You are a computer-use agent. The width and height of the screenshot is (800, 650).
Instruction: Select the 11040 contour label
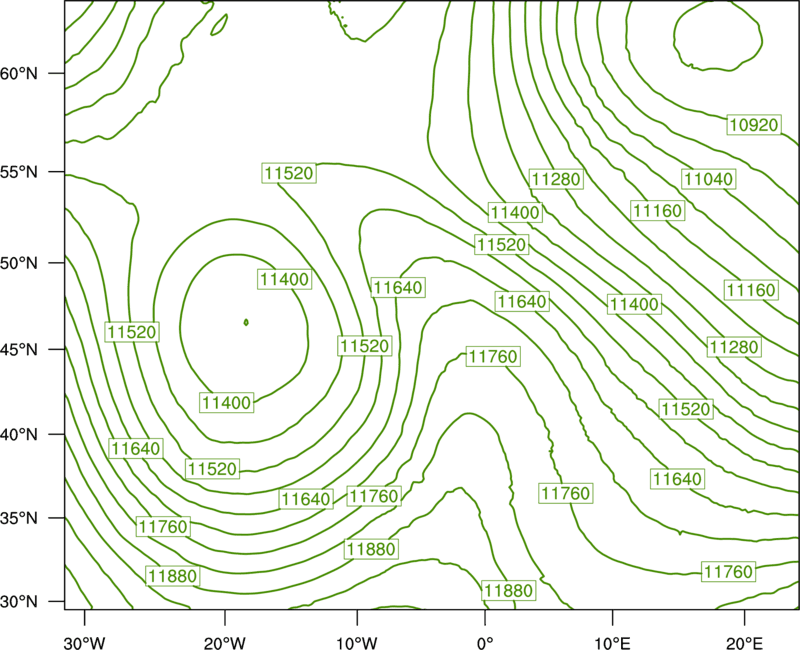(x=709, y=179)
